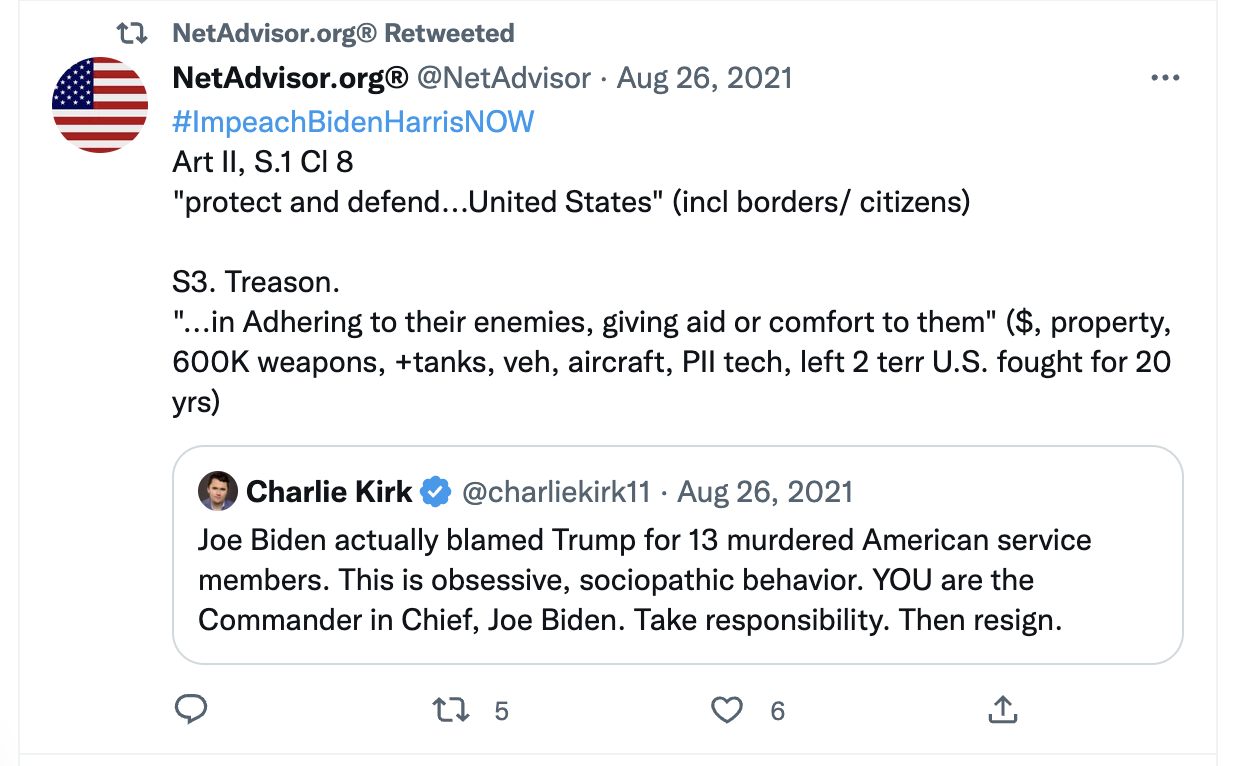This screenshot has height=766, width=1234.
Task: Like the tweet with the heart icon
Action: [x=726, y=710]
